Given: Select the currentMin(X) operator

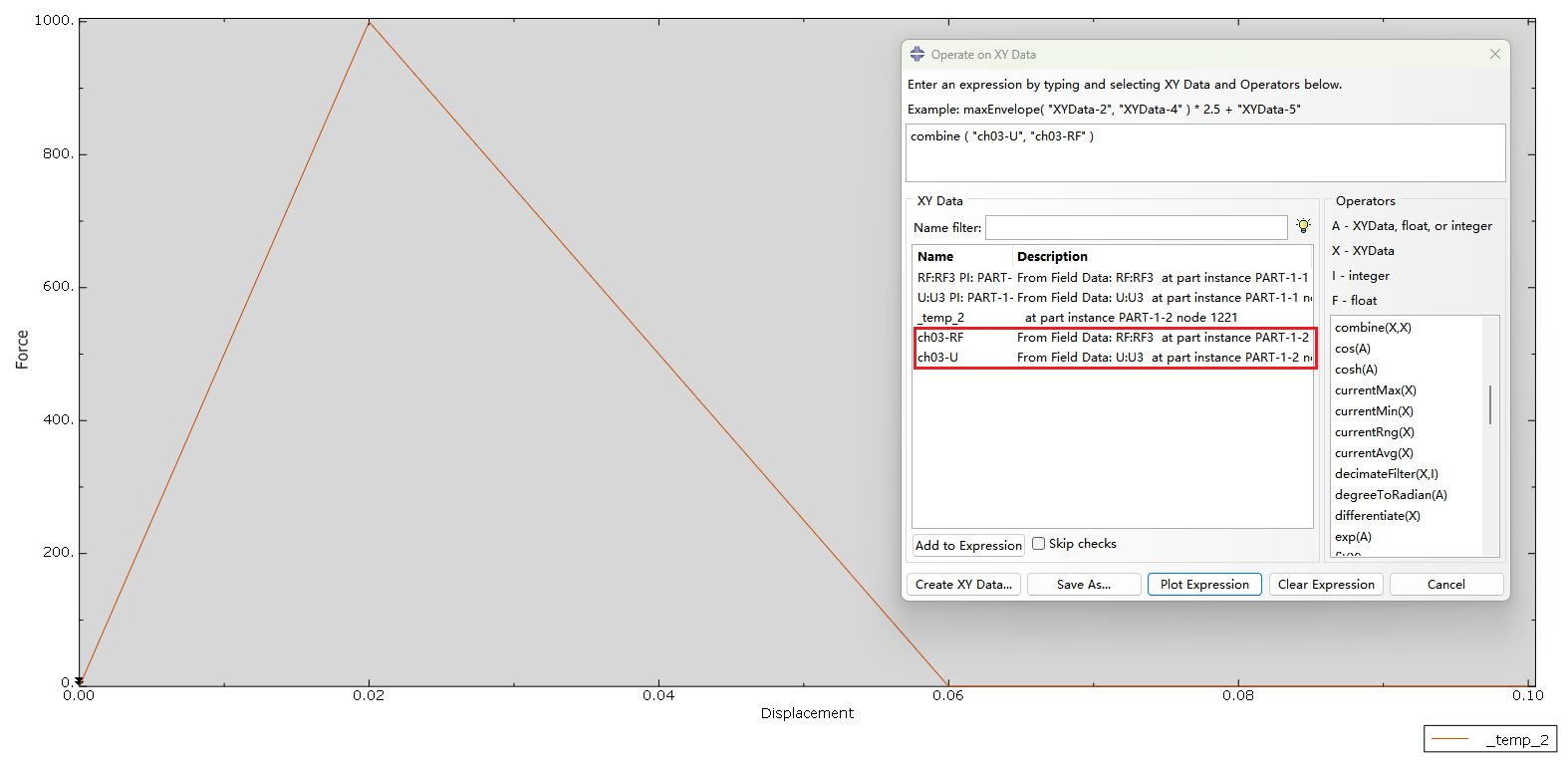Looking at the screenshot, I should click(1374, 411).
